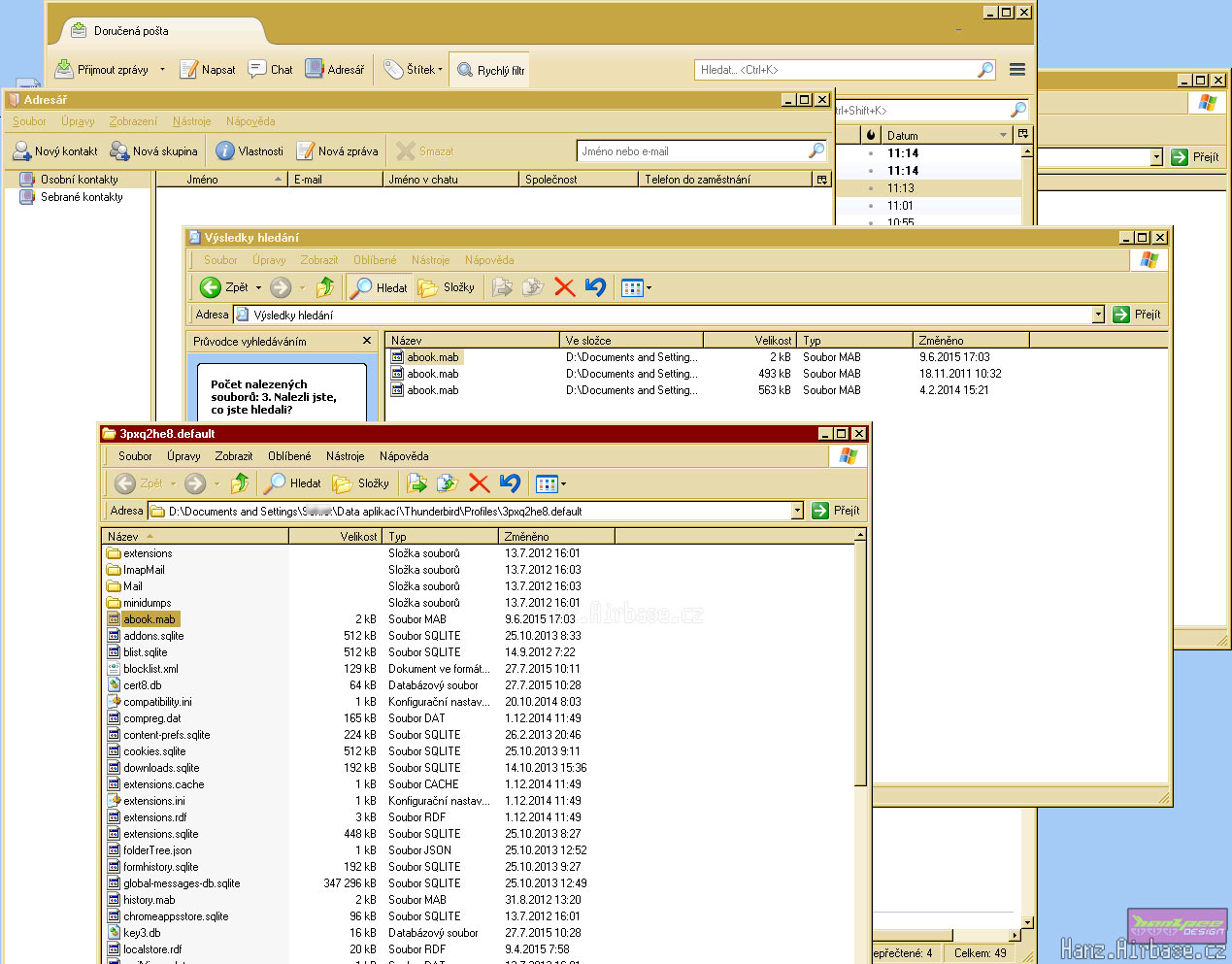Click Nový kontakt in the Adresář window
Viewport: 1232px width, 964px height.
(x=55, y=151)
